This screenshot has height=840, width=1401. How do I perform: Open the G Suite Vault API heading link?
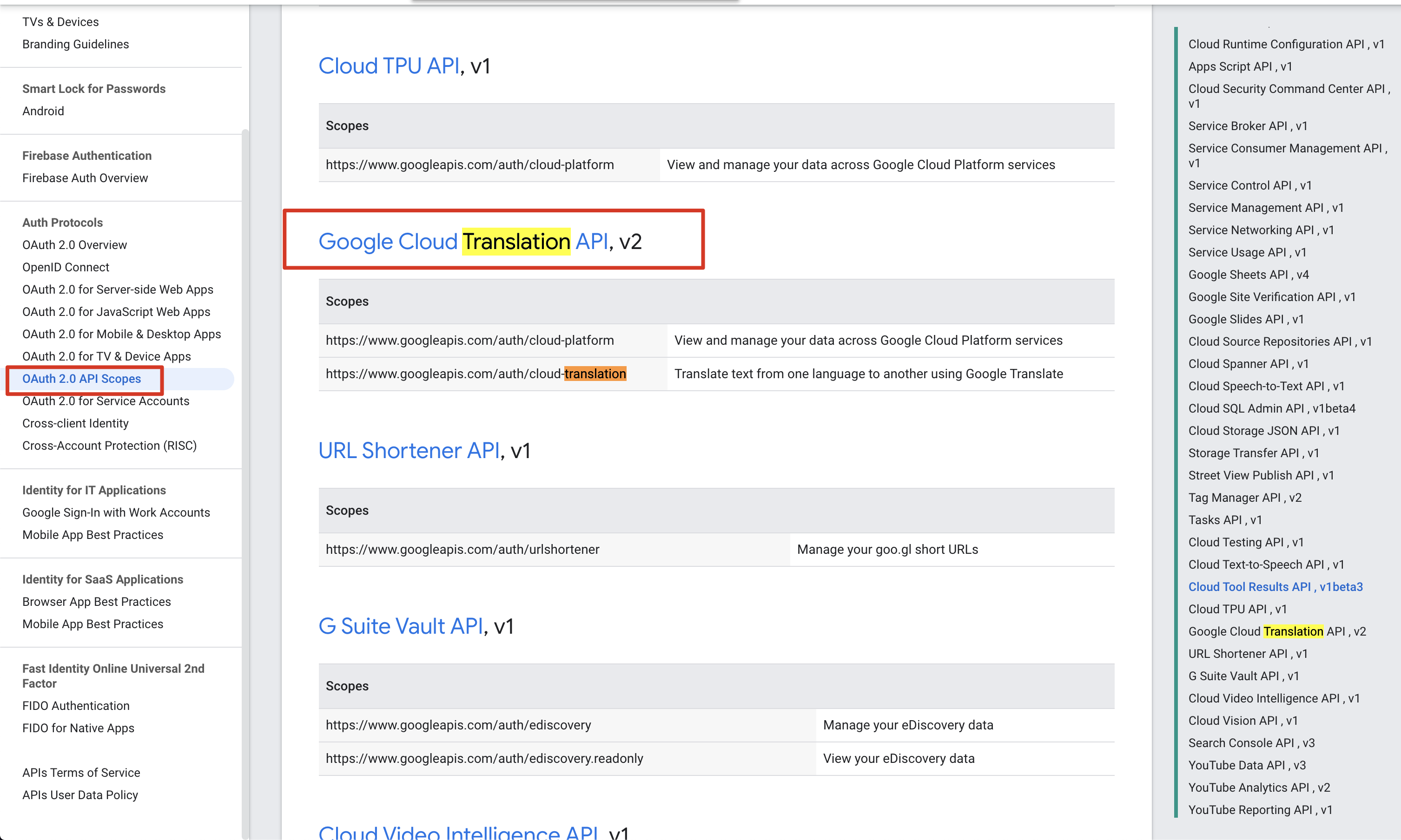click(400, 626)
